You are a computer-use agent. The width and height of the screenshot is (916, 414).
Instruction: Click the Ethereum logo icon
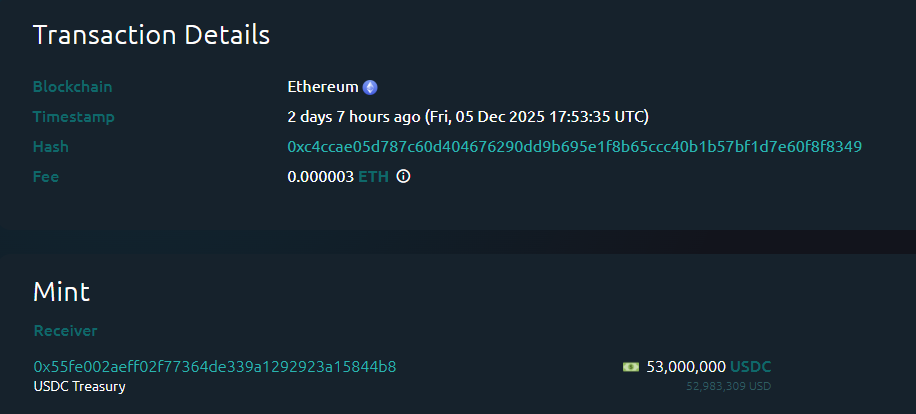[370, 87]
